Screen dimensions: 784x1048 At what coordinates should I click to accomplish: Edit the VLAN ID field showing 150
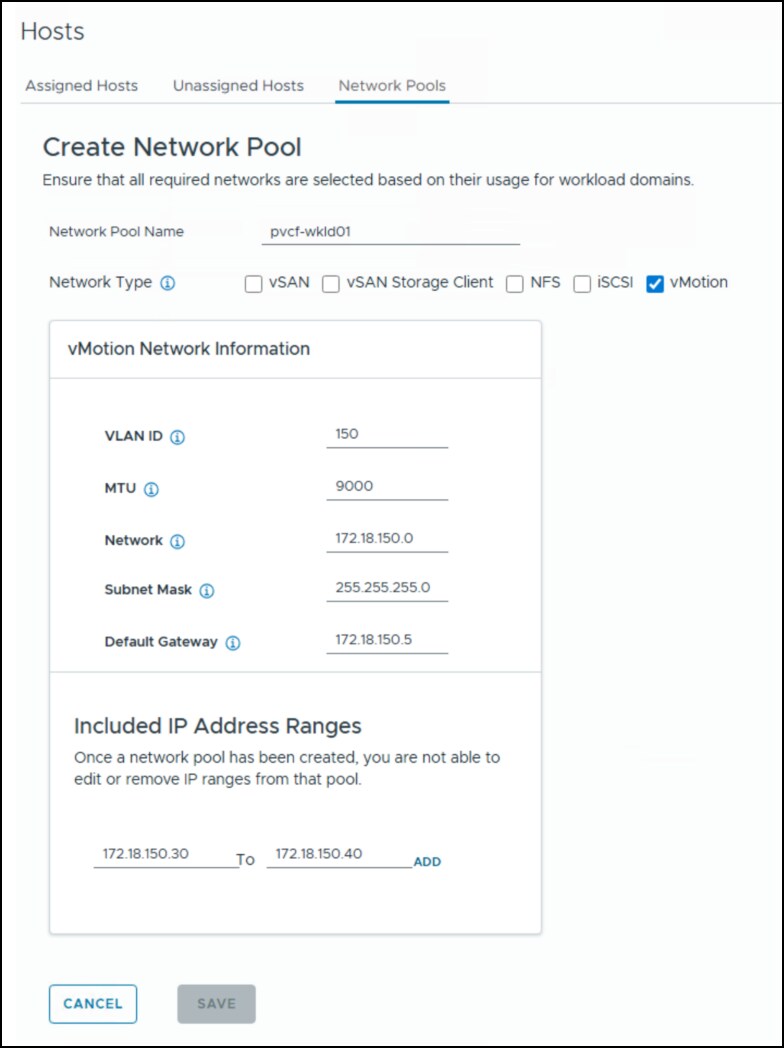point(387,434)
